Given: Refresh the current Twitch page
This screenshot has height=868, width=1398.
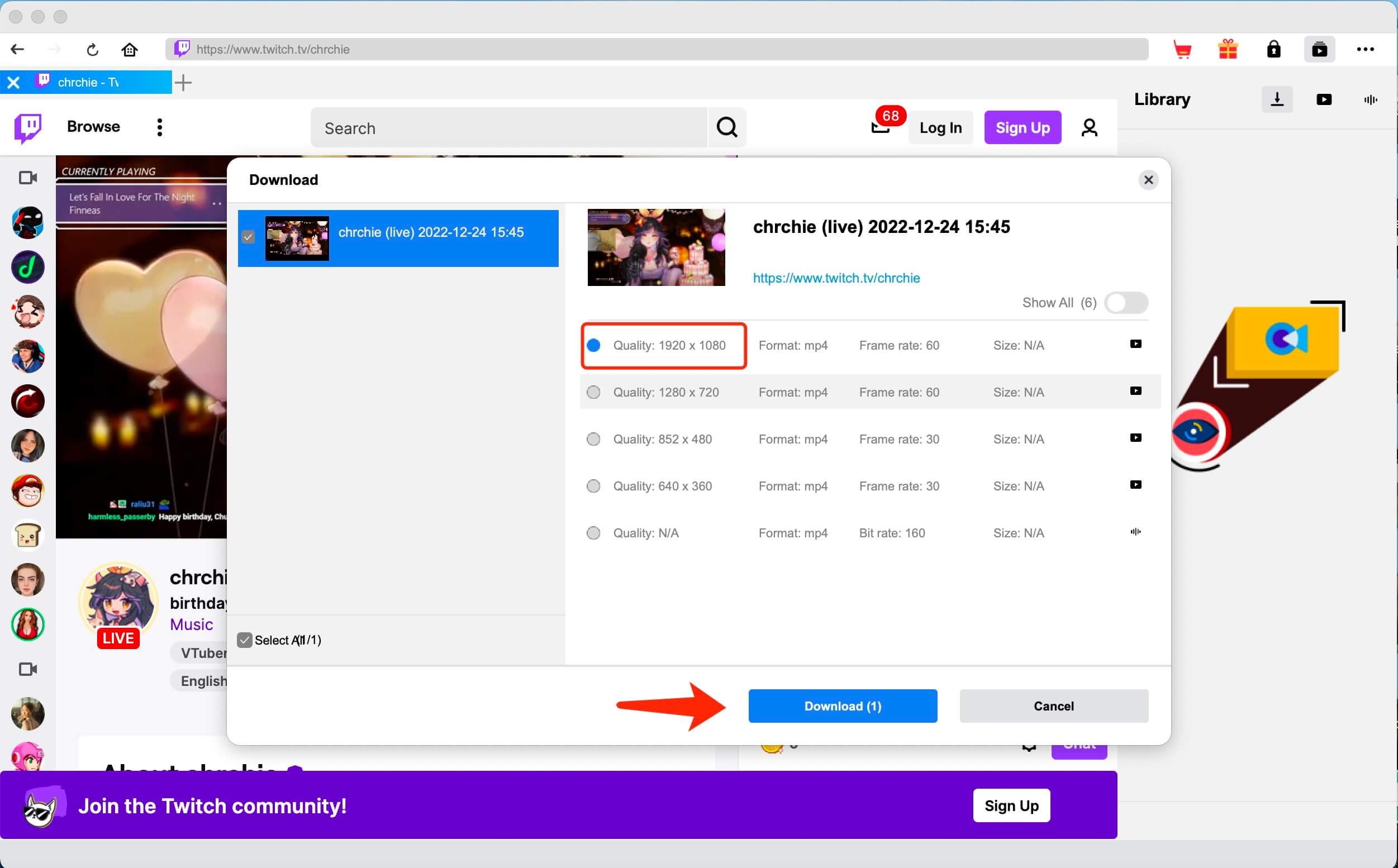Looking at the screenshot, I should (92, 49).
